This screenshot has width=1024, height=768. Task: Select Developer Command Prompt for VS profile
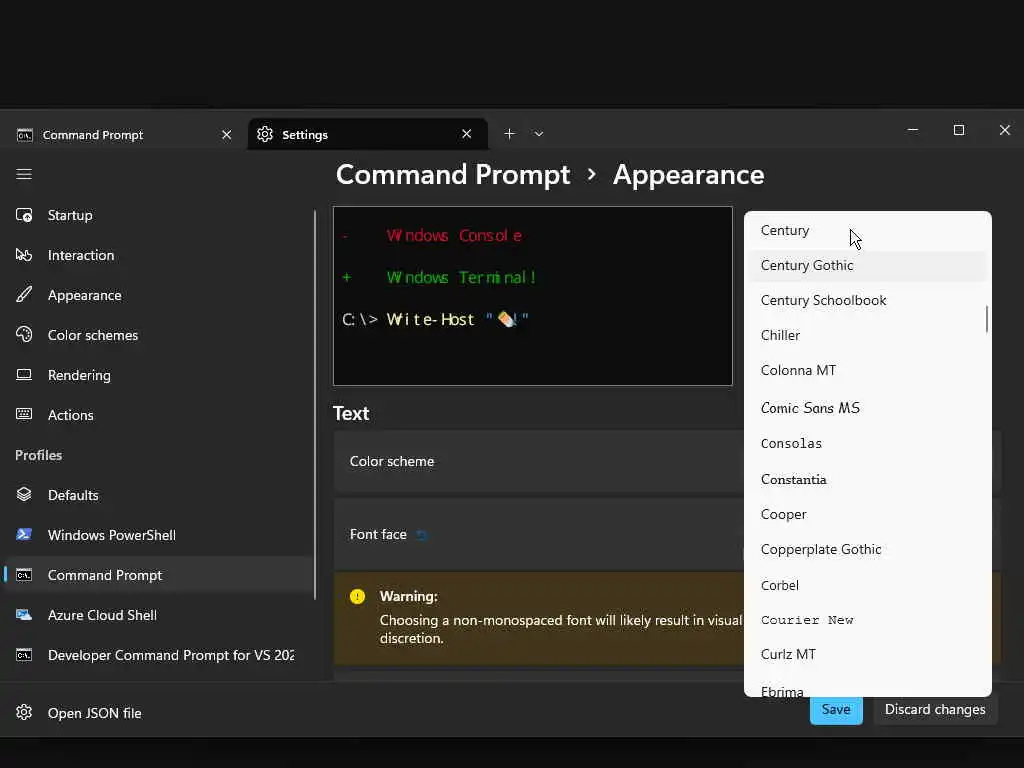[x=158, y=654]
